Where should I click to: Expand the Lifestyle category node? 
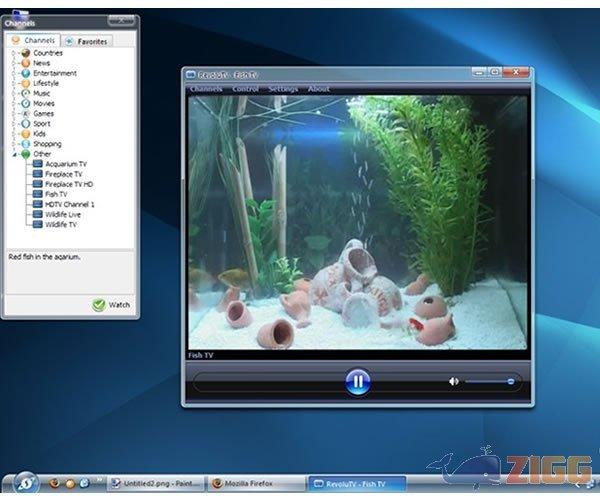[14, 83]
